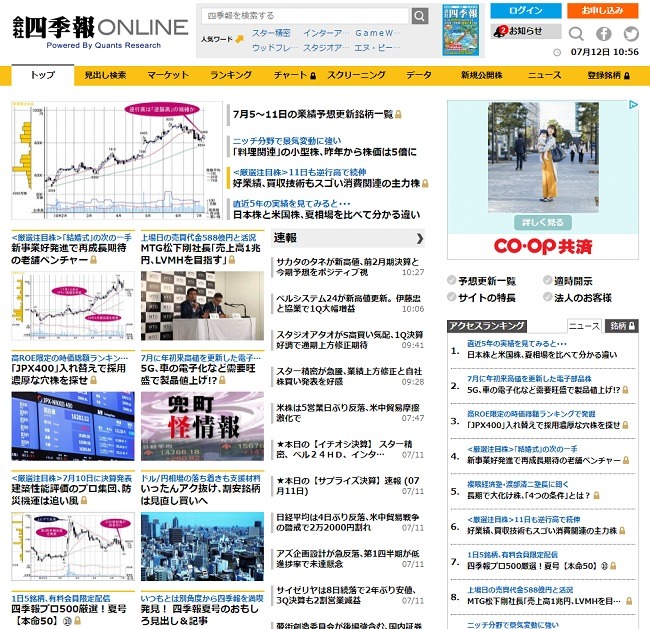Viewport: 650px width, 629px height.
Task: Open 速報 item 米株は5営業日ぶり反落
Action: [x=350, y=413]
